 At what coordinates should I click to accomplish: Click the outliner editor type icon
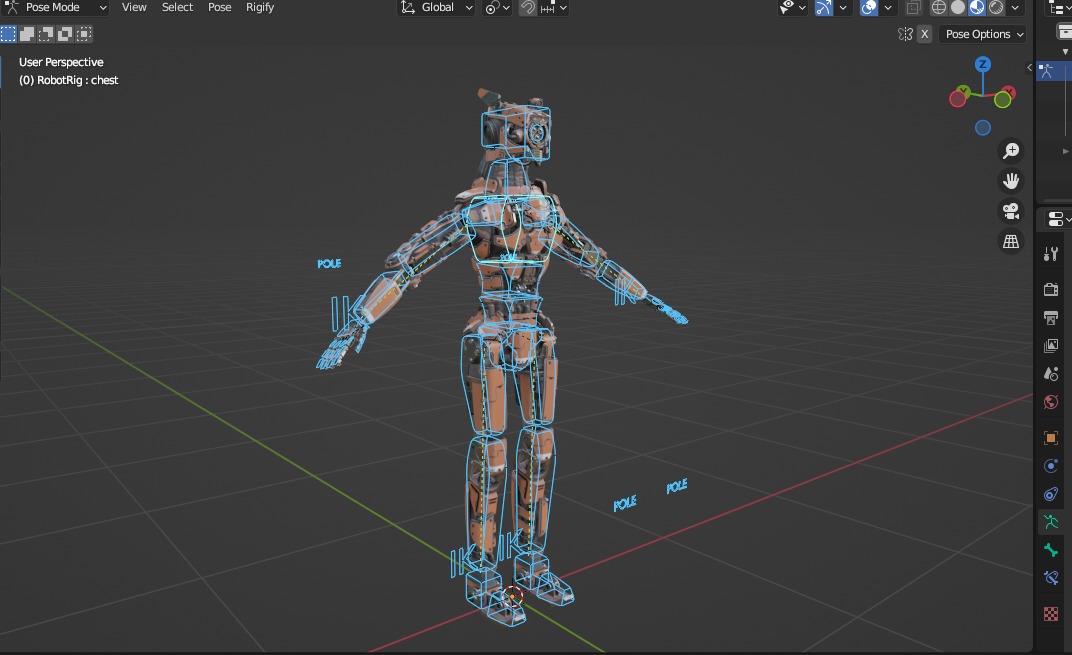click(x=1058, y=8)
